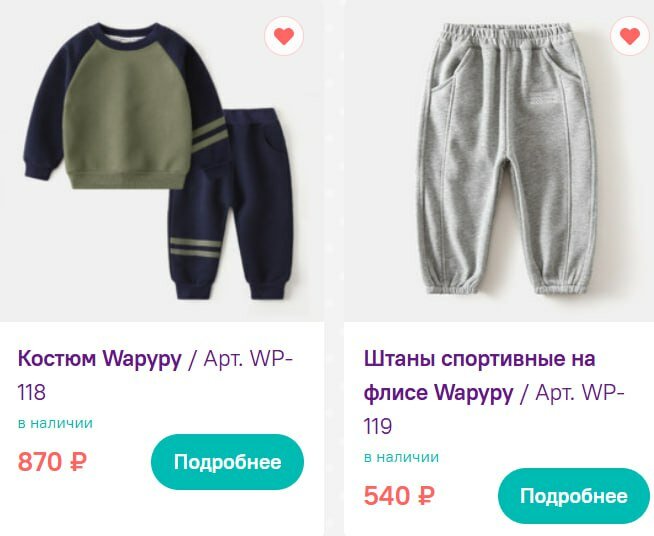Toggle heart icon on gray sweatpants card
654x536 pixels.
pyautogui.click(x=630, y=36)
